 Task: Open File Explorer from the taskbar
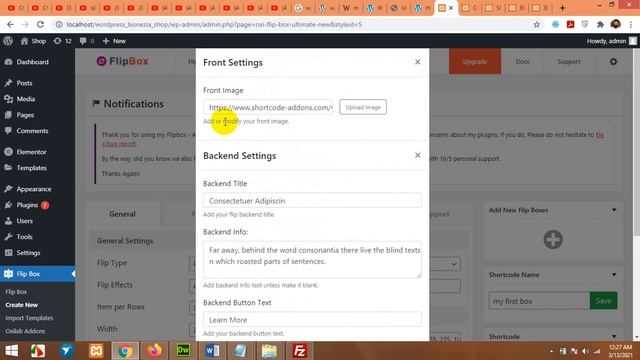coord(269,351)
